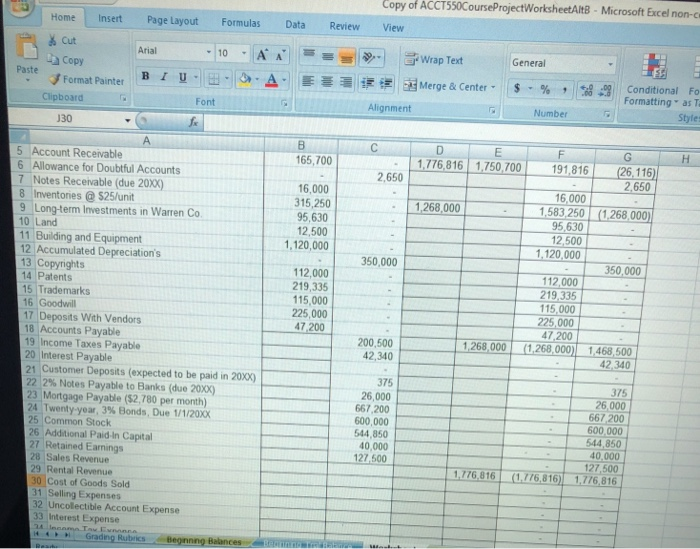Open the Review ribbon tab
Image resolution: width=700 pixels, height=549 pixels.
(x=344, y=26)
